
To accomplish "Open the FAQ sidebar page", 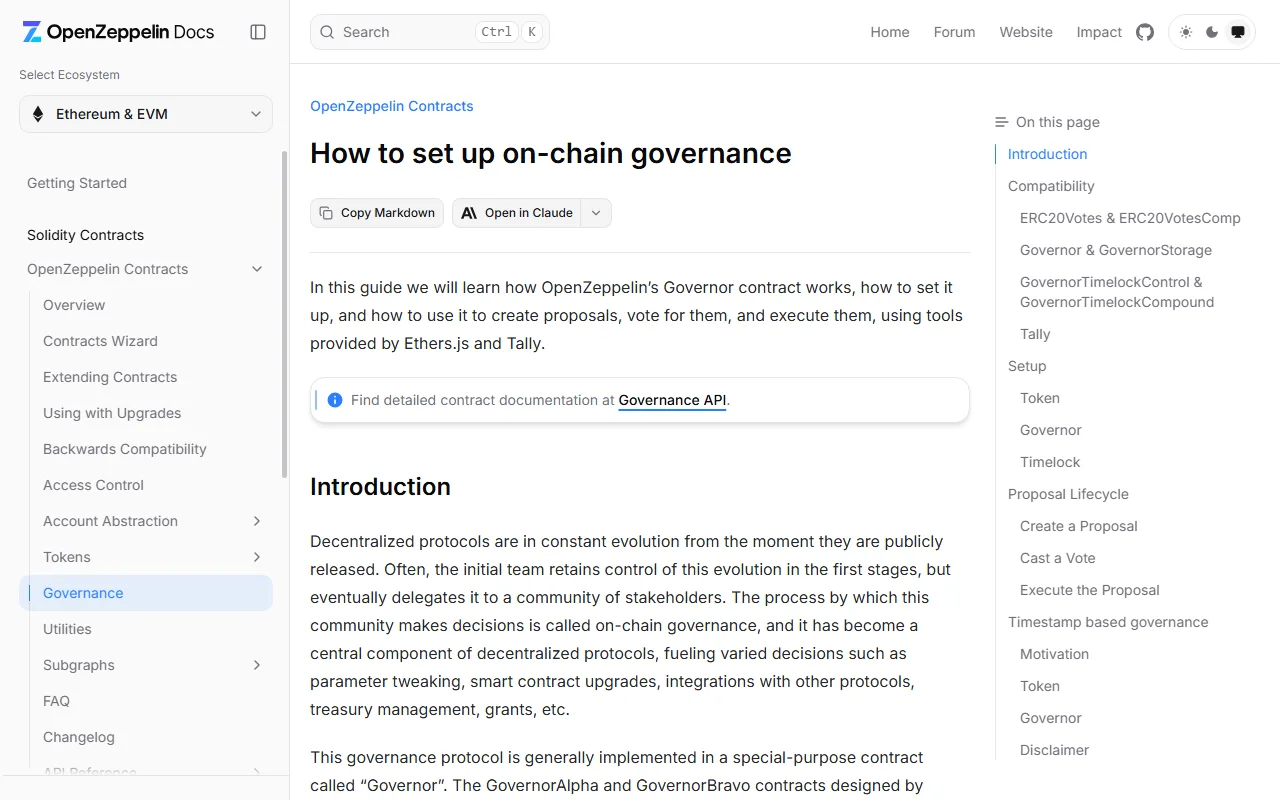I will [56, 701].
